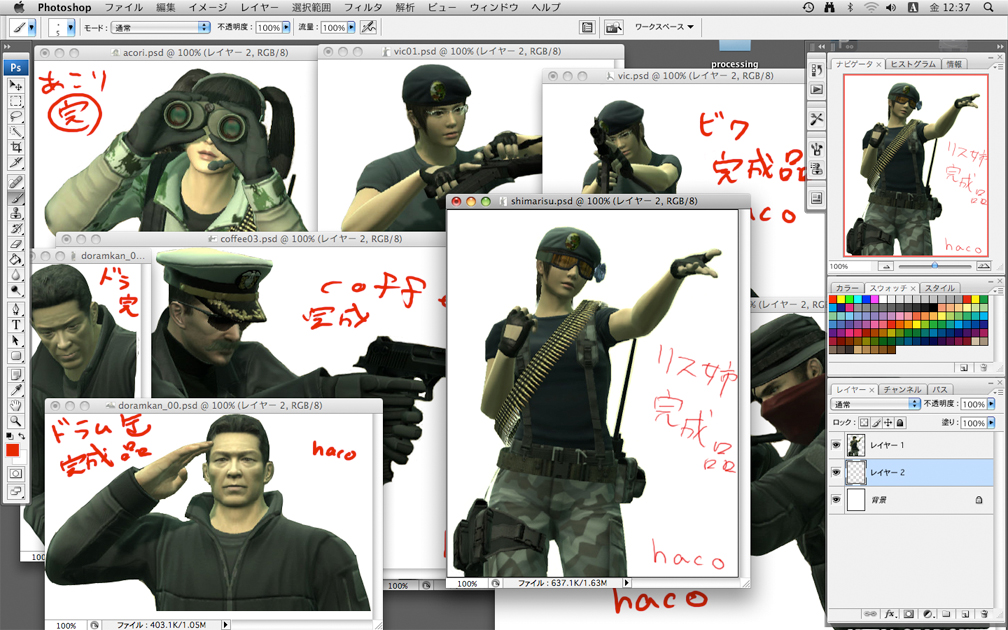Image resolution: width=1008 pixels, height=630 pixels.
Task: Switch to the カラー tab
Action: click(846, 288)
